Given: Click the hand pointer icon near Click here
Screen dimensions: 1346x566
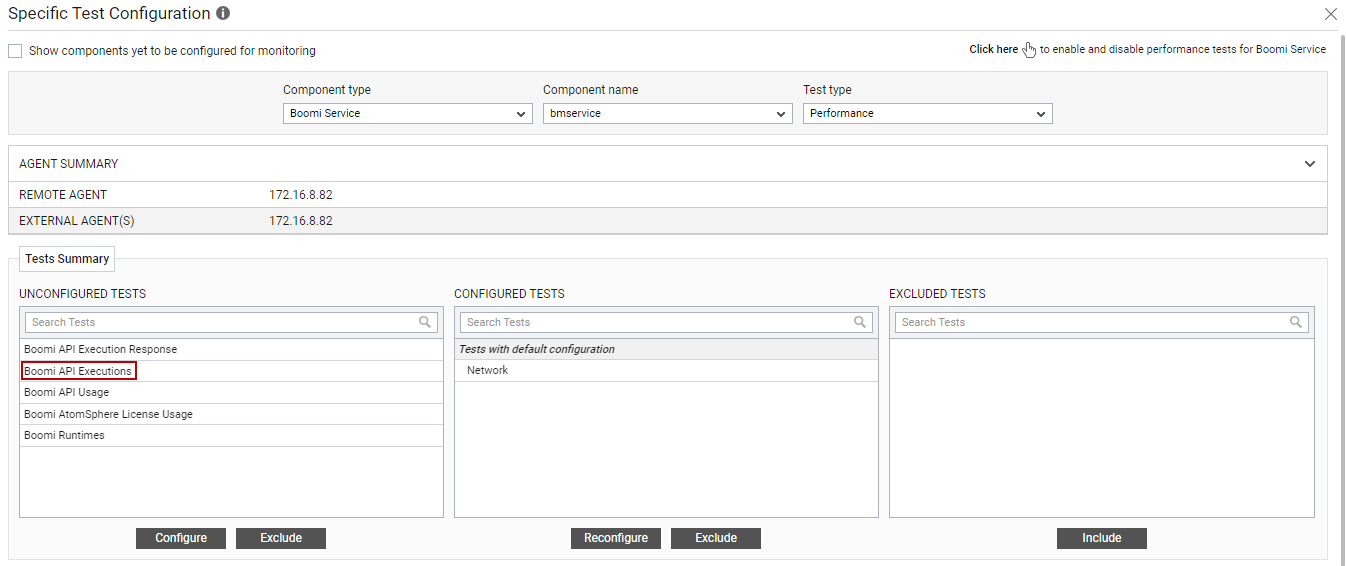Looking at the screenshot, I should click(x=1029, y=50).
